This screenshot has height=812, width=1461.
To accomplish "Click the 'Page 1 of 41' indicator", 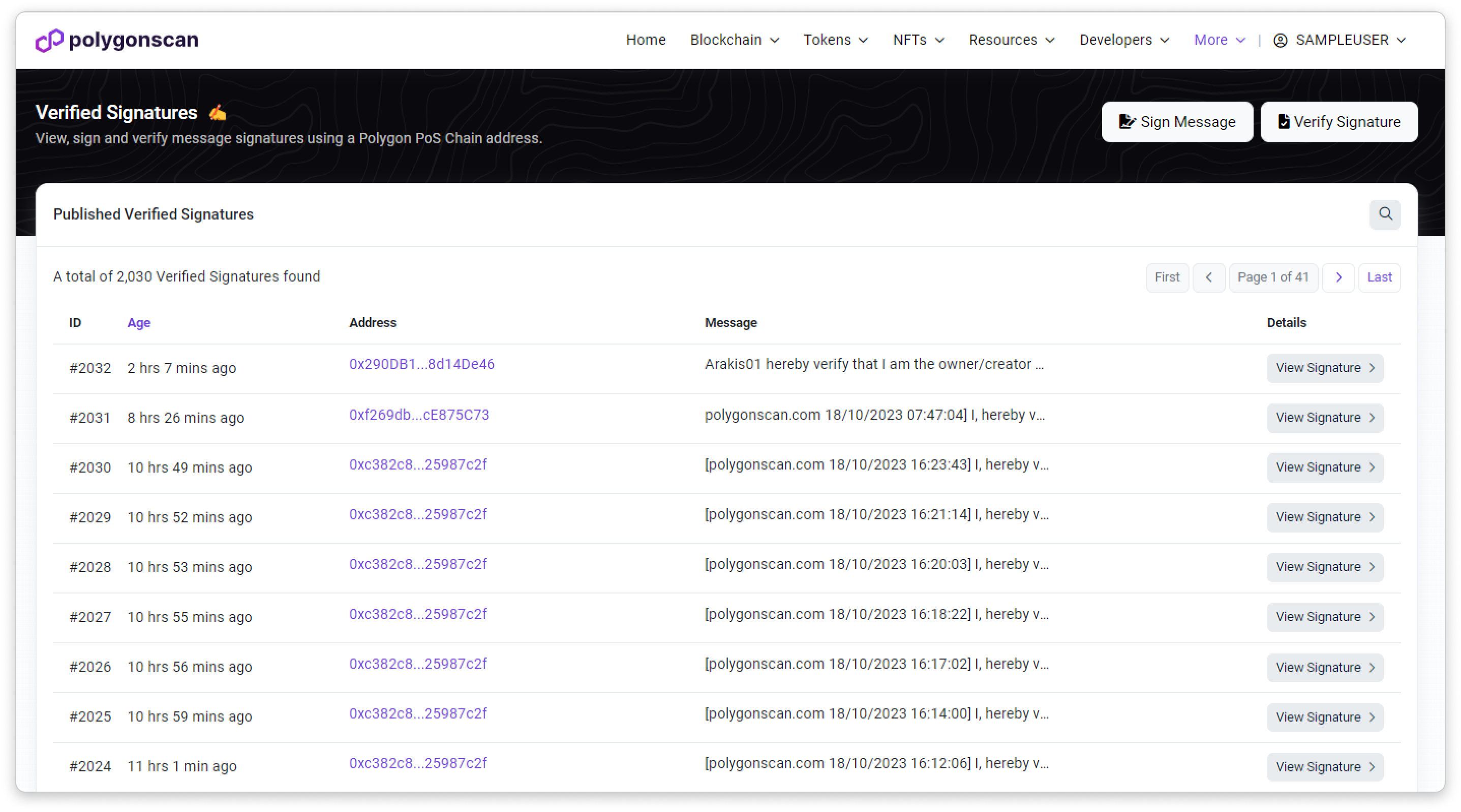I will [x=1273, y=277].
